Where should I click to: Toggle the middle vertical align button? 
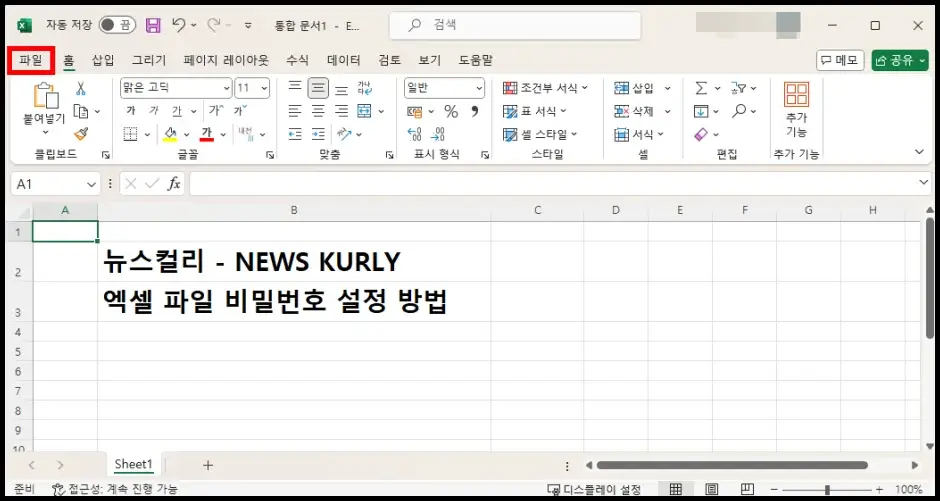[318, 88]
